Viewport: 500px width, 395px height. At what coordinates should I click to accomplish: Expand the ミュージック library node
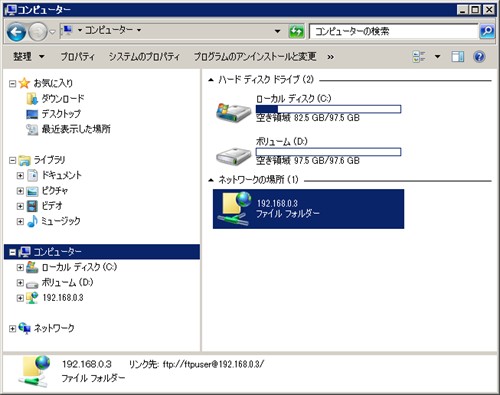point(20,221)
